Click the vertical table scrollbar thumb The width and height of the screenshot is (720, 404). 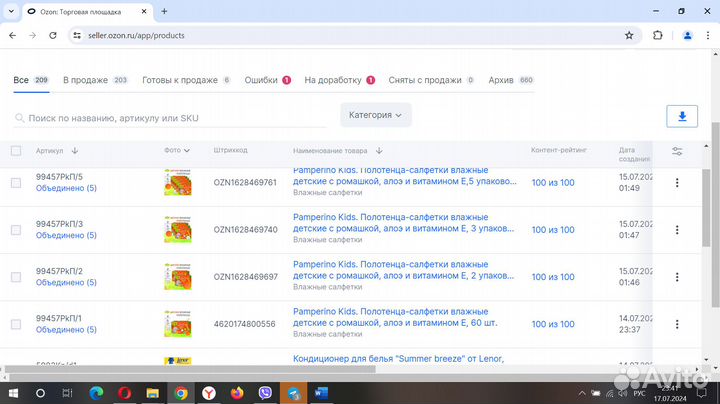coord(706,208)
